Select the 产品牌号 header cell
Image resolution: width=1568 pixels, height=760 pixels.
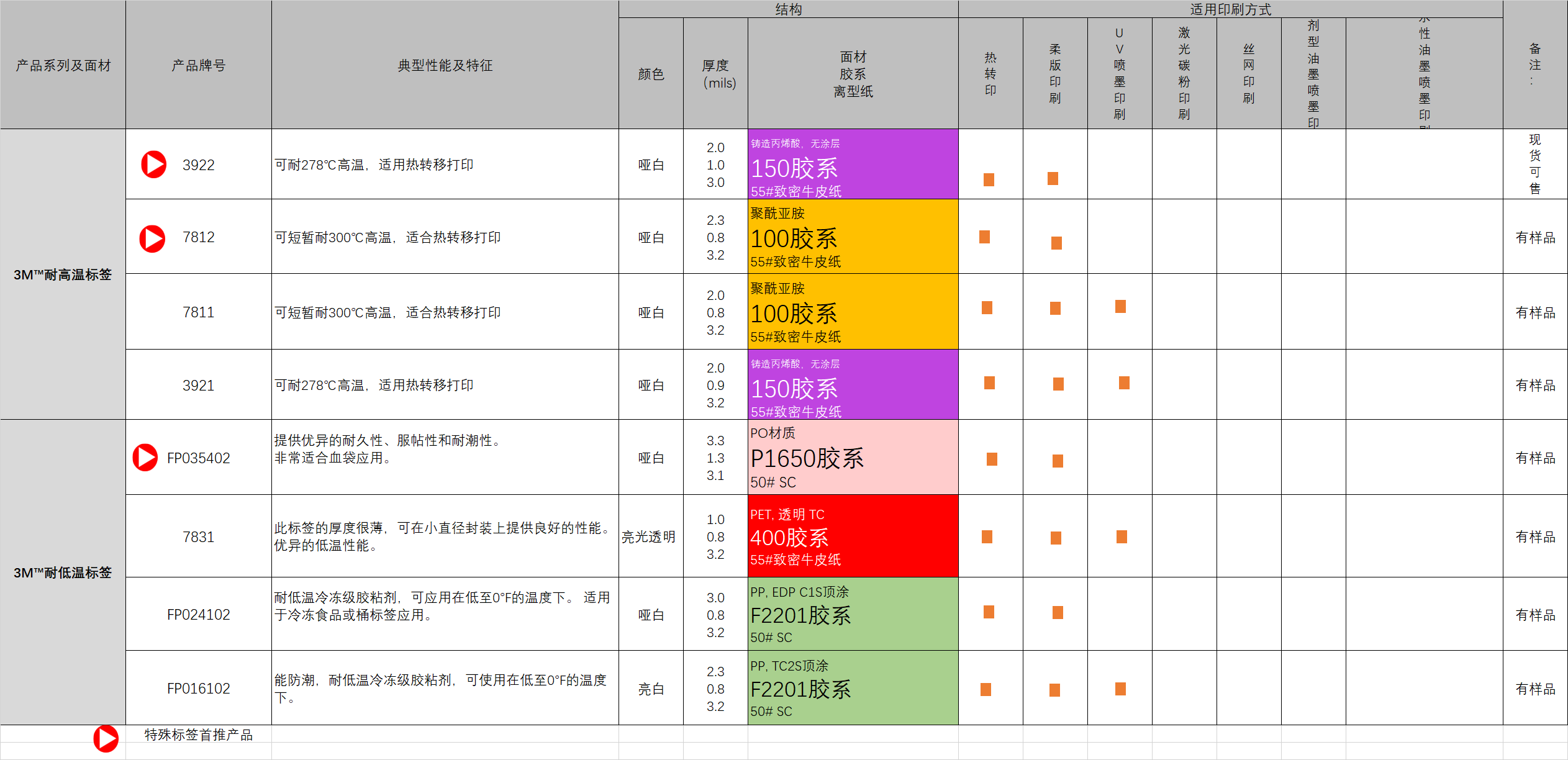point(198,65)
